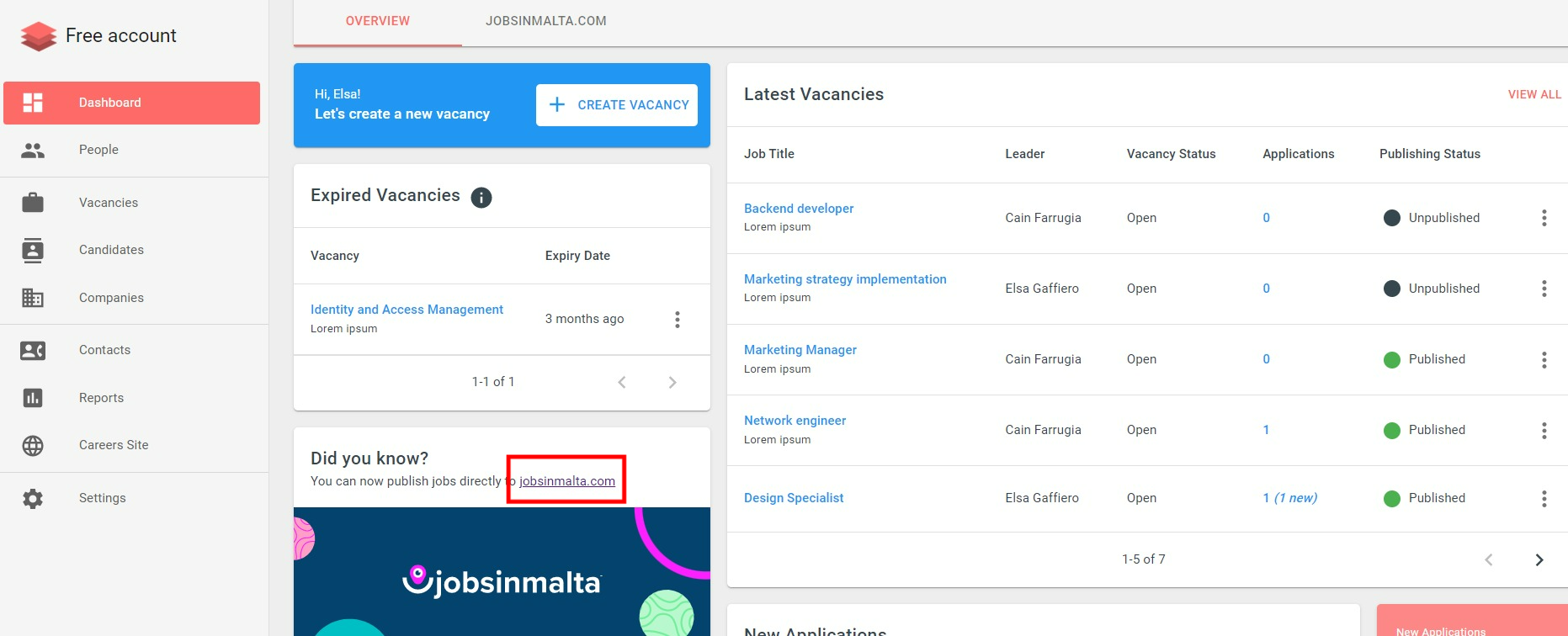
Task: Click Published status dot for Design Specialist
Action: [x=1392, y=499]
